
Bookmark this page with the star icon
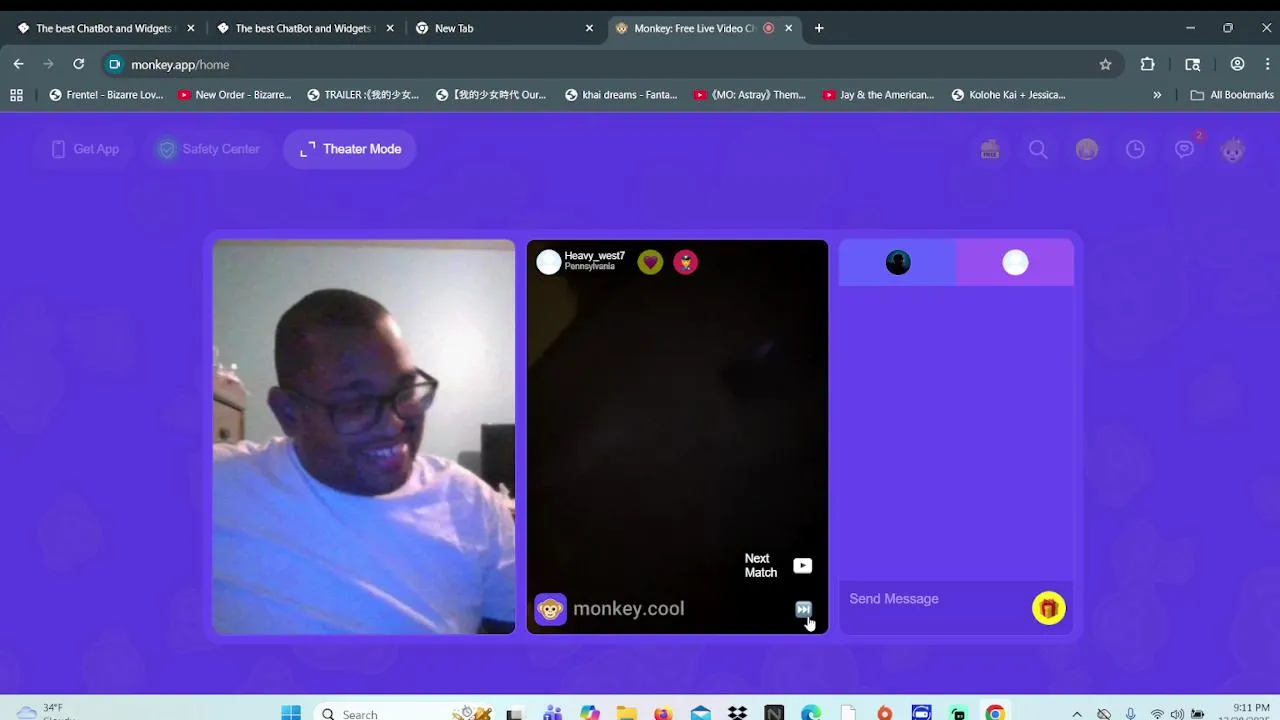[x=1105, y=64]
